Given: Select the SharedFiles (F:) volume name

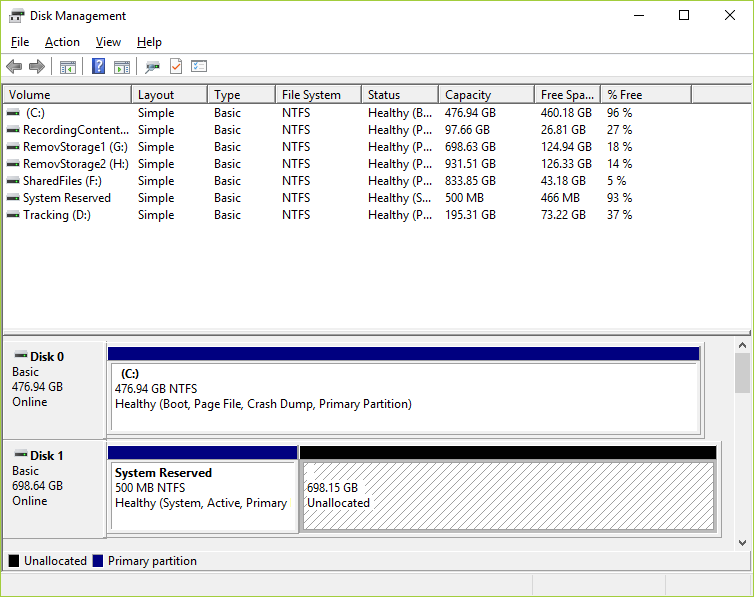Looking at the screenshot, I should tap(62, 181).
